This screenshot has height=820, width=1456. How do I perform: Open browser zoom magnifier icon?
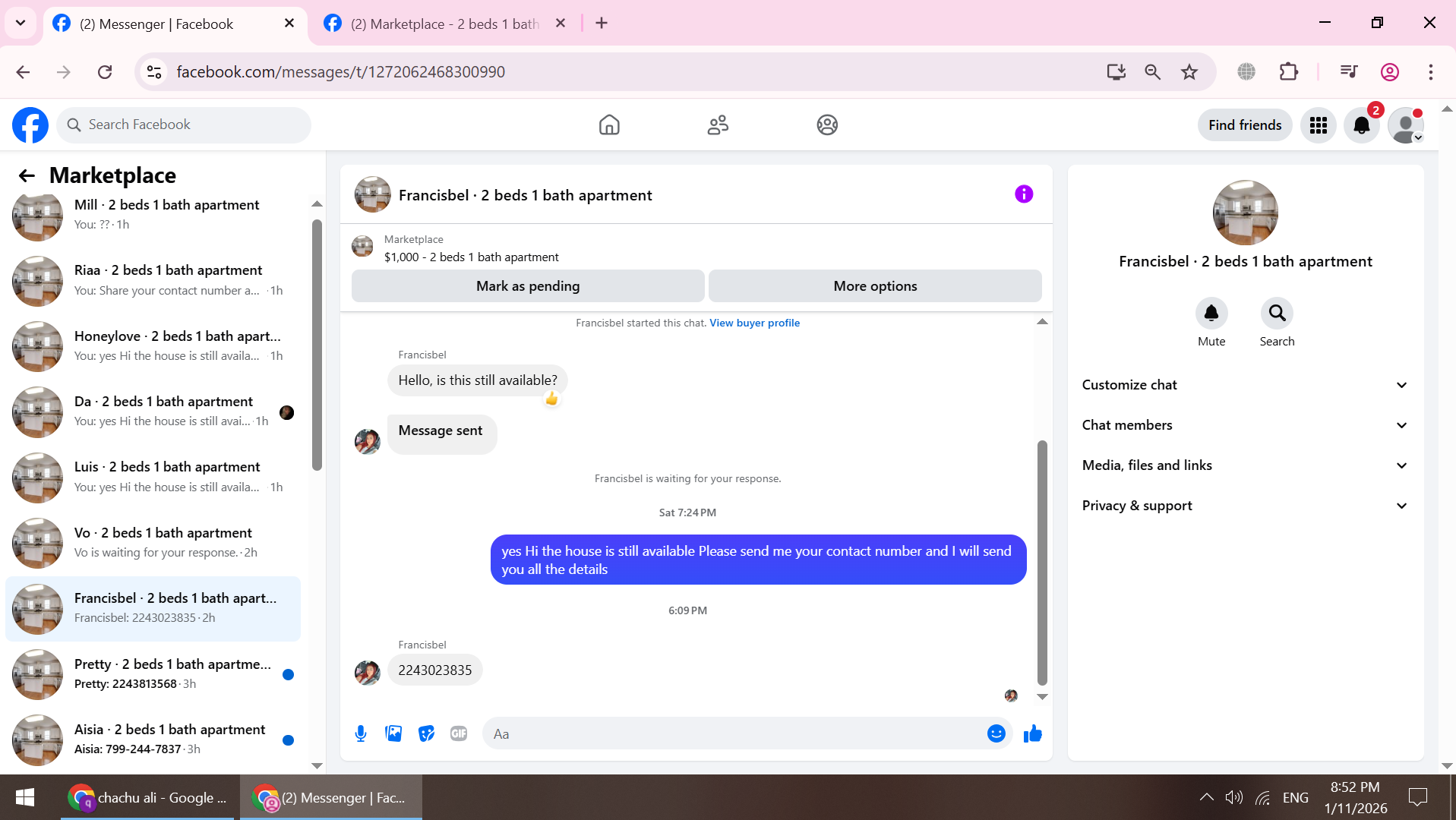tap(1152, 72)
